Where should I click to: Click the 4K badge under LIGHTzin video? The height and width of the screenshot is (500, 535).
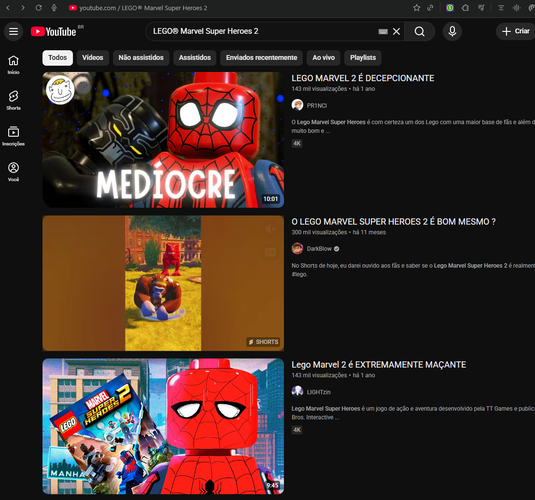point(297,430)
